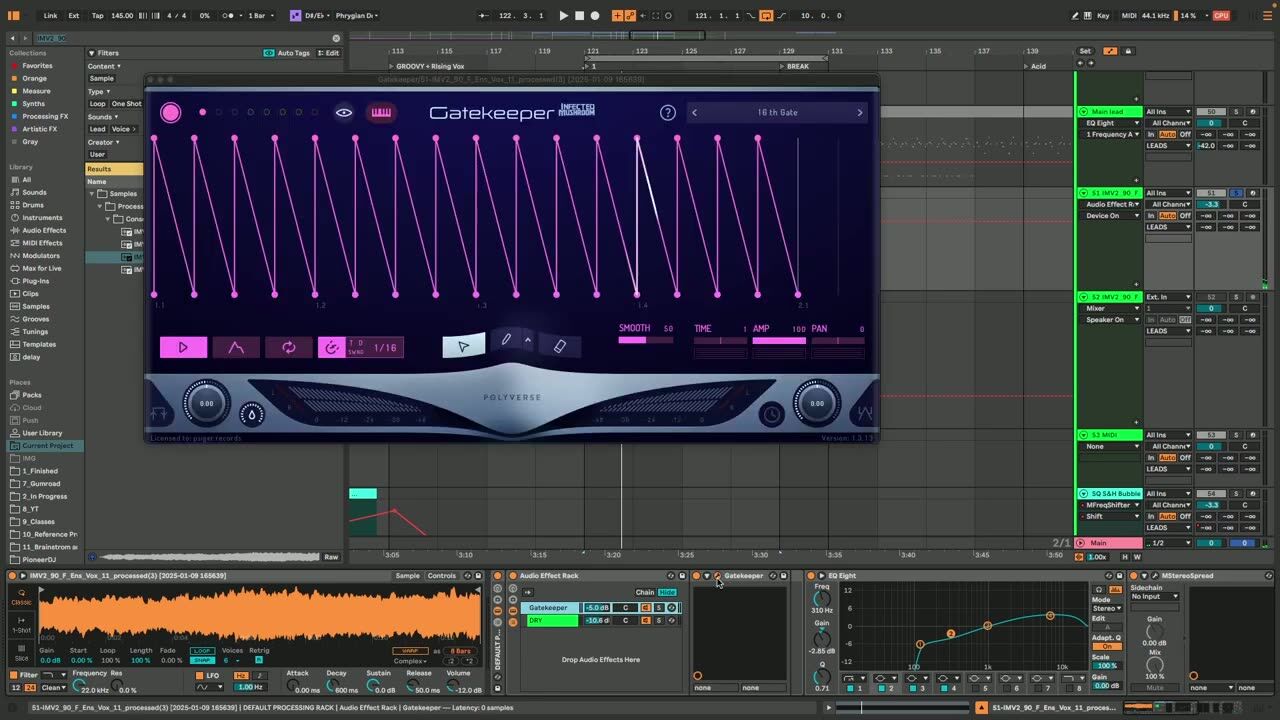Open the EQ Eight Stereo mode dropdown
This screenshot has width=1280, height=720.
1107,608
